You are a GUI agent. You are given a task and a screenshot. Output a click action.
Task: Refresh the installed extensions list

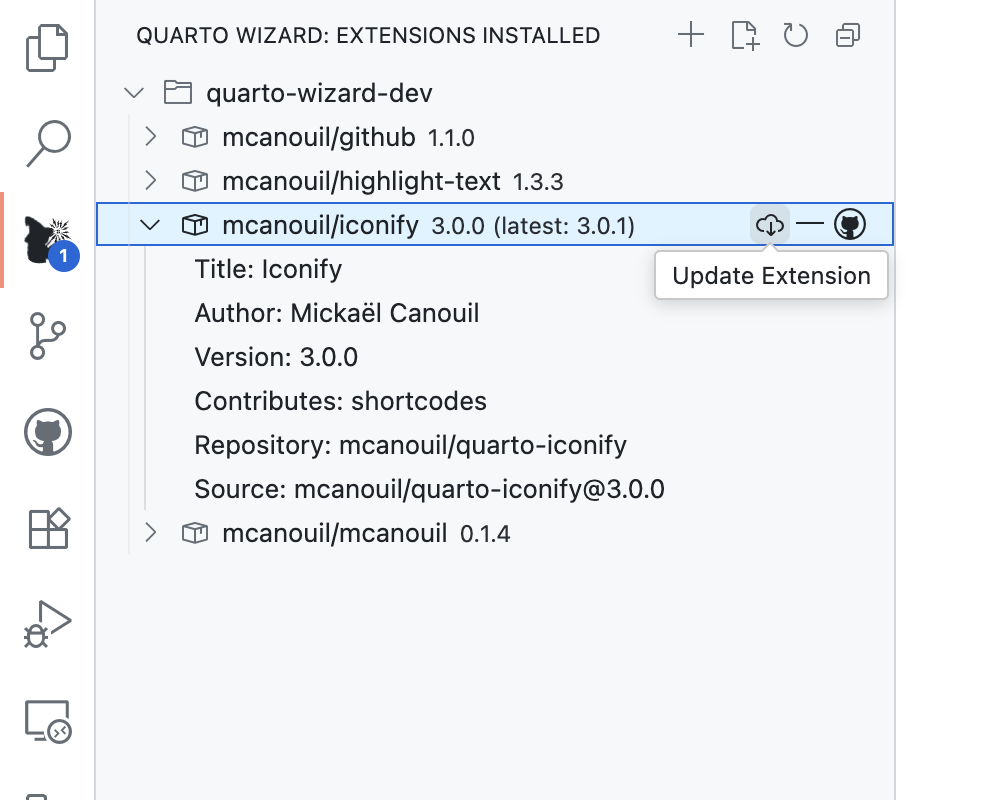(x=797, y=35)
